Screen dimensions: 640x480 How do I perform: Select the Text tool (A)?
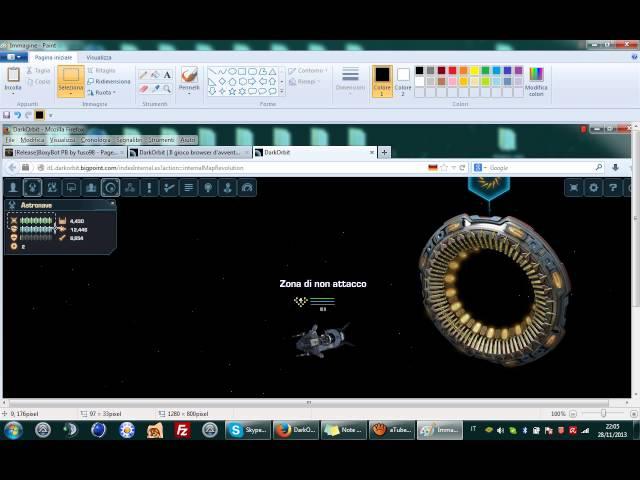(x=167, y=75)
